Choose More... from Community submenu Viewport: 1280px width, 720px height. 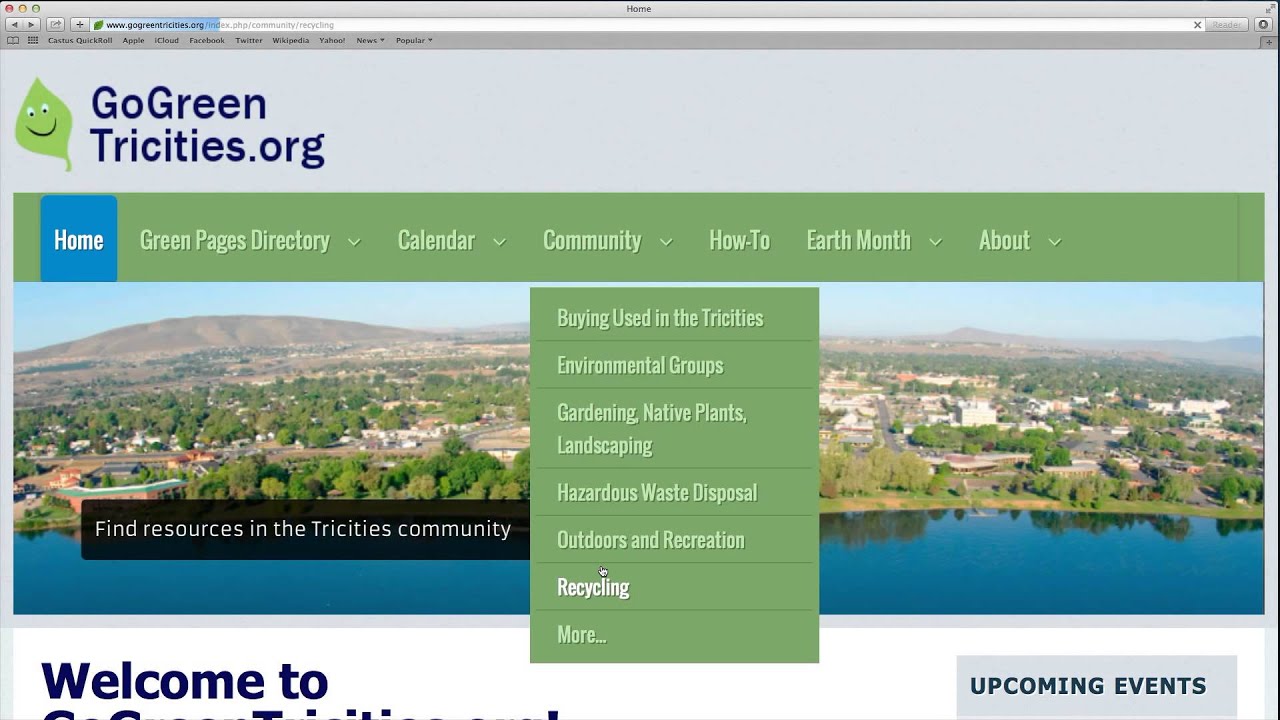[x=674, y=635]
